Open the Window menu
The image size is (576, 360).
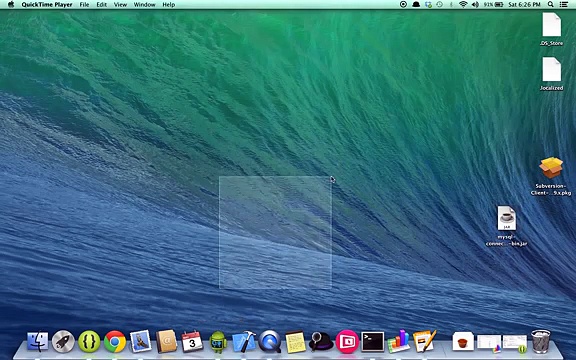tap(144, 4)
